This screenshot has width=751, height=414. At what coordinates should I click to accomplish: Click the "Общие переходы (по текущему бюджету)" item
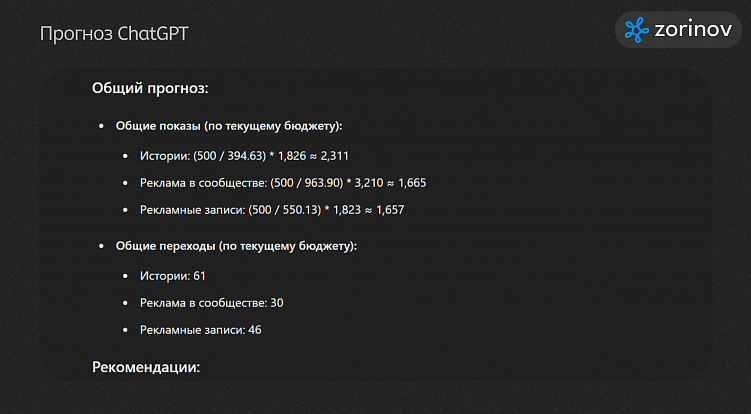[x=237, y=246]
